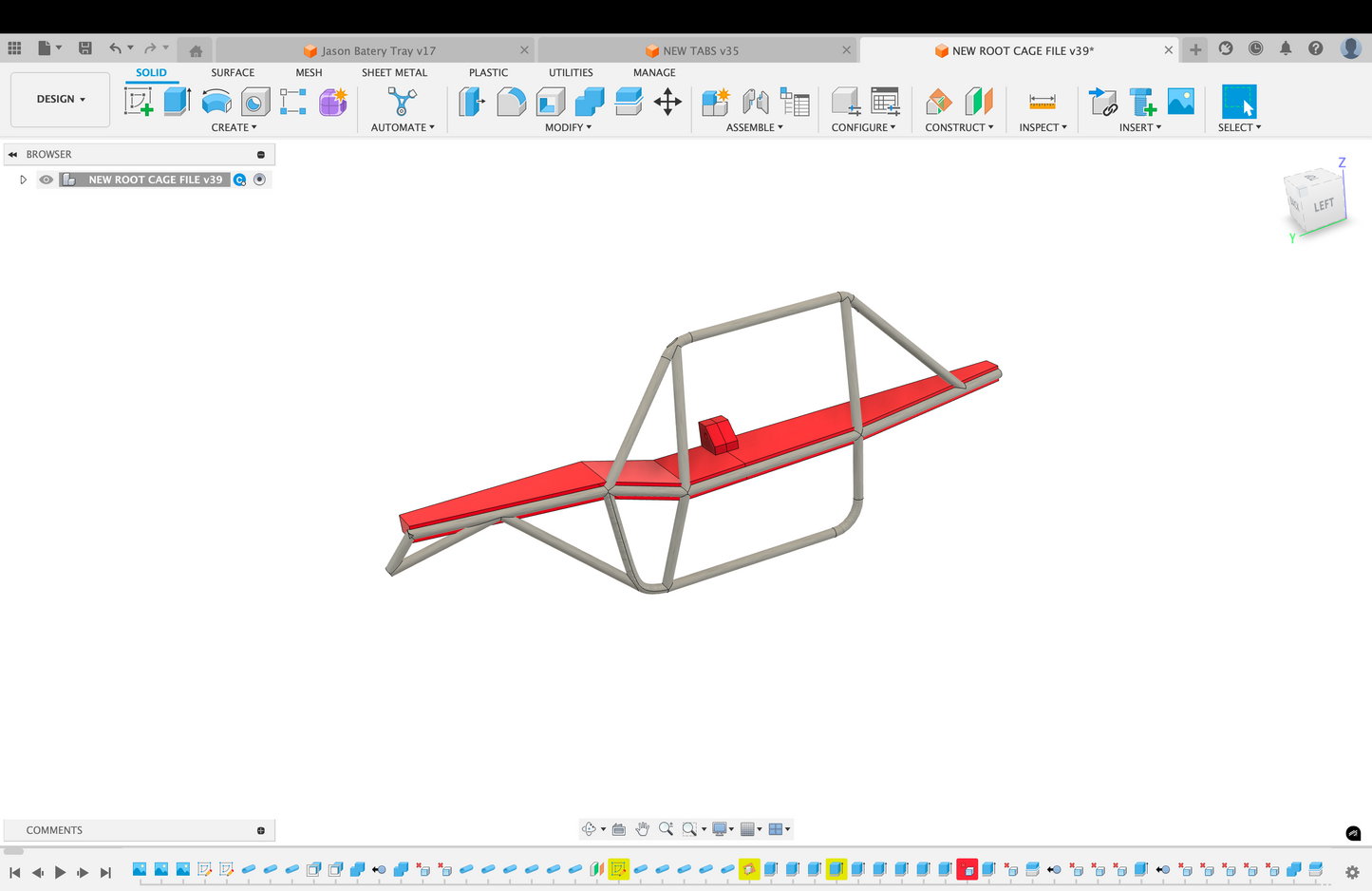
Task: Hide NEW ROOT CAGE FILE v39 with the eye icon
Action: click(x=46, y=180)
